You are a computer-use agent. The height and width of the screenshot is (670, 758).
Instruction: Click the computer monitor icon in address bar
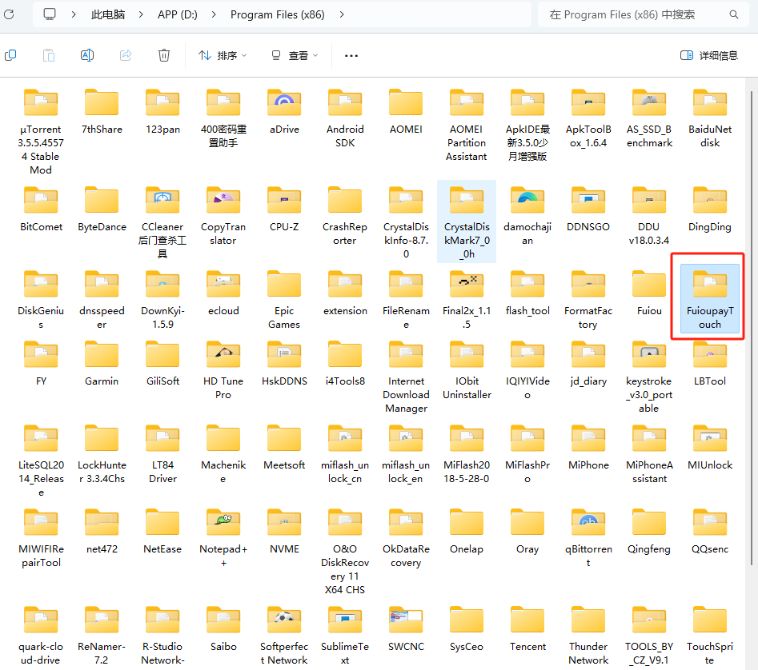click(x=49, y=14)
